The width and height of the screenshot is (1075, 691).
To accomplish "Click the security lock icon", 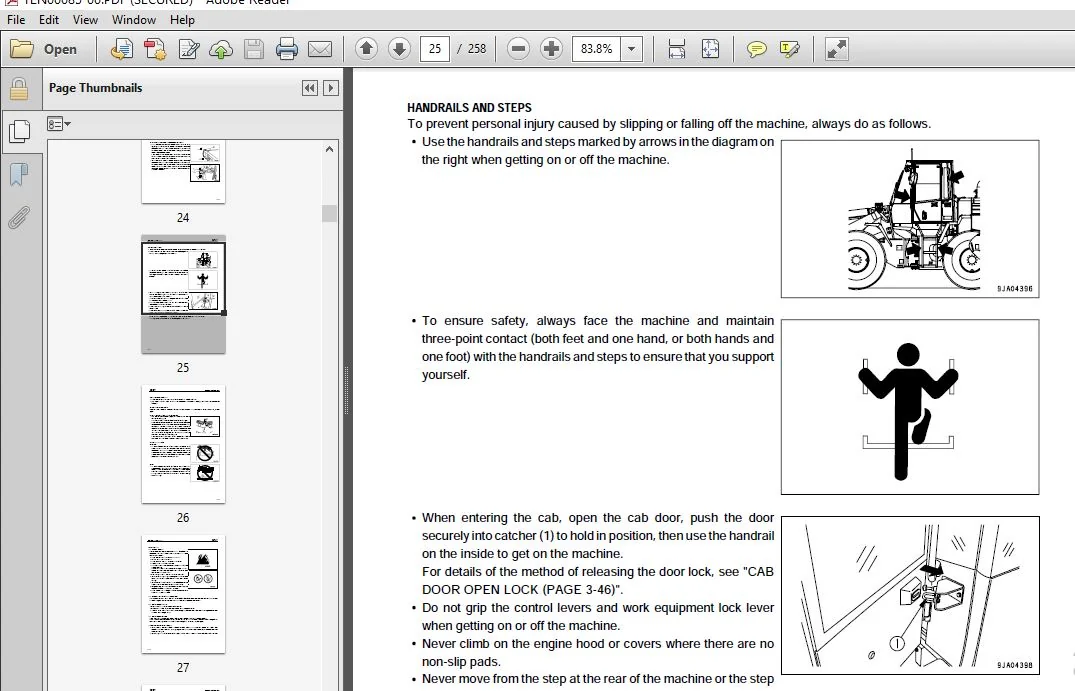I will click(19, 89).
